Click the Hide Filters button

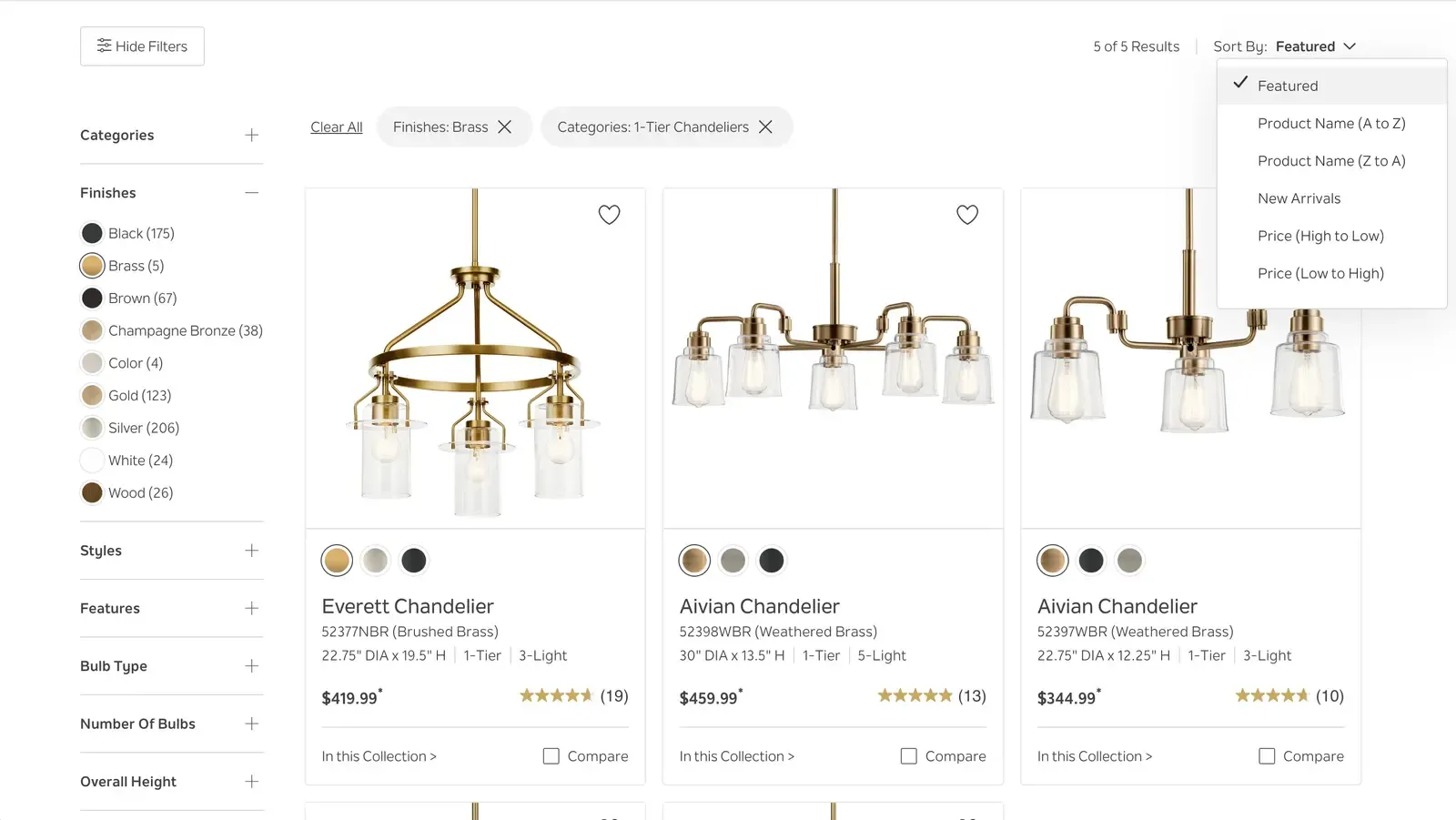pyautogui.click(x=142, y=46)
